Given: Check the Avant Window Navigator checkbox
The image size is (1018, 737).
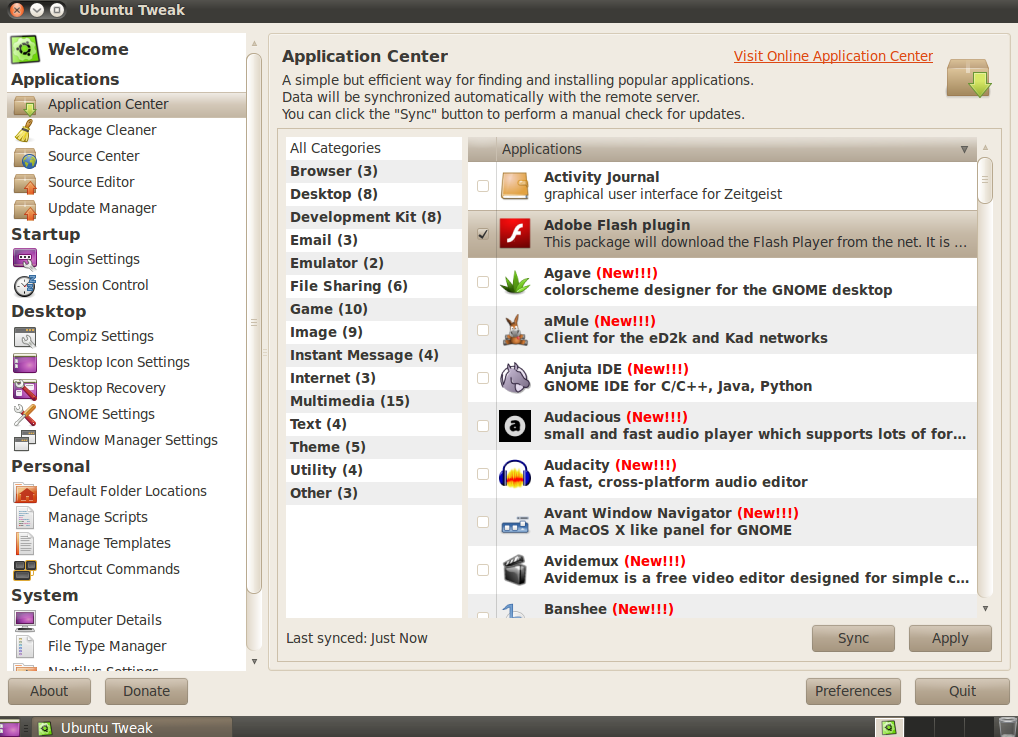Looking at the screenshot, I should (483, 522).
